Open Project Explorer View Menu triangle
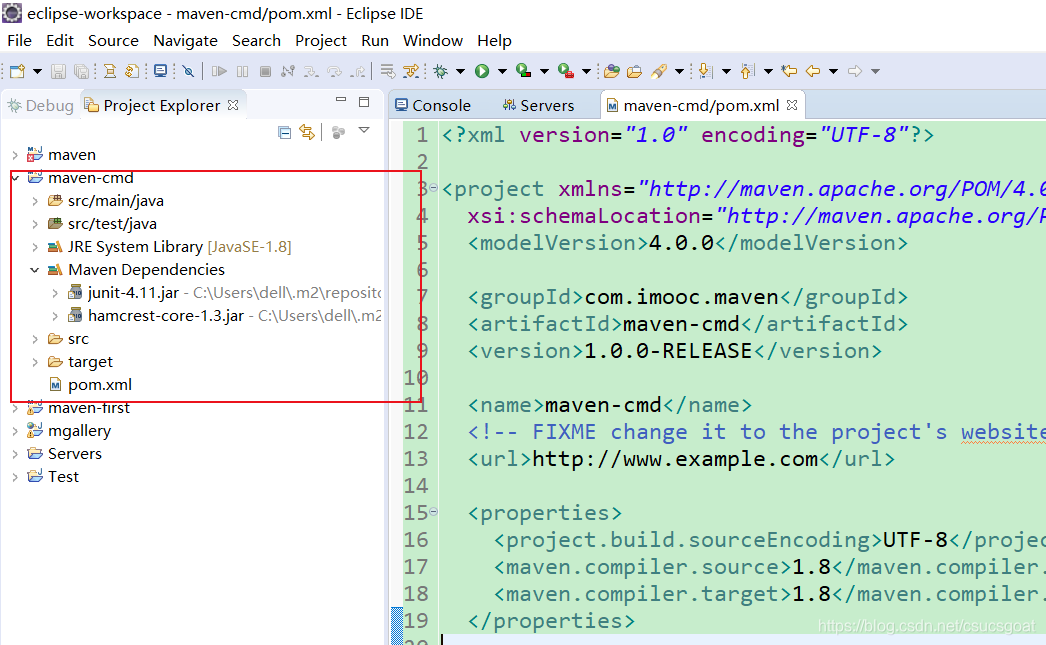 point(364,131)
